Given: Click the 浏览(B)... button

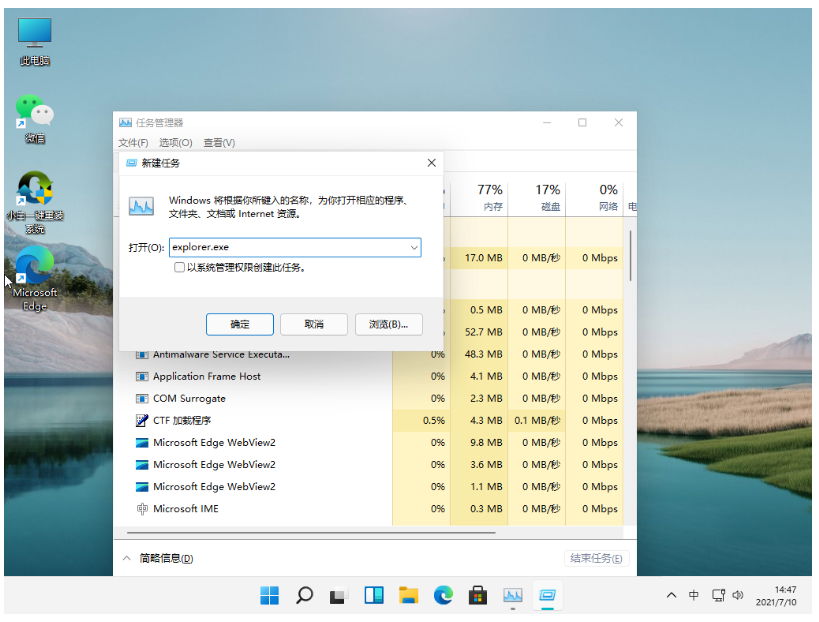Looking at the screenshot, I should tap(388, 324).
